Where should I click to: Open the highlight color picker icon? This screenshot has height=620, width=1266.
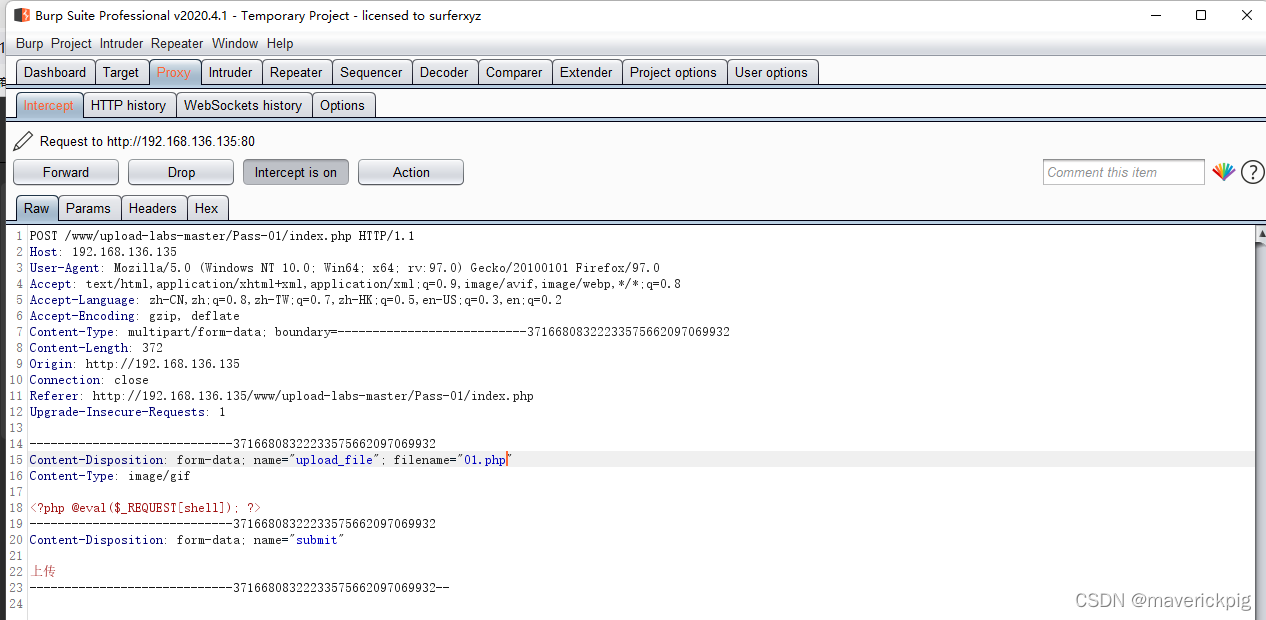(1224, 172)
